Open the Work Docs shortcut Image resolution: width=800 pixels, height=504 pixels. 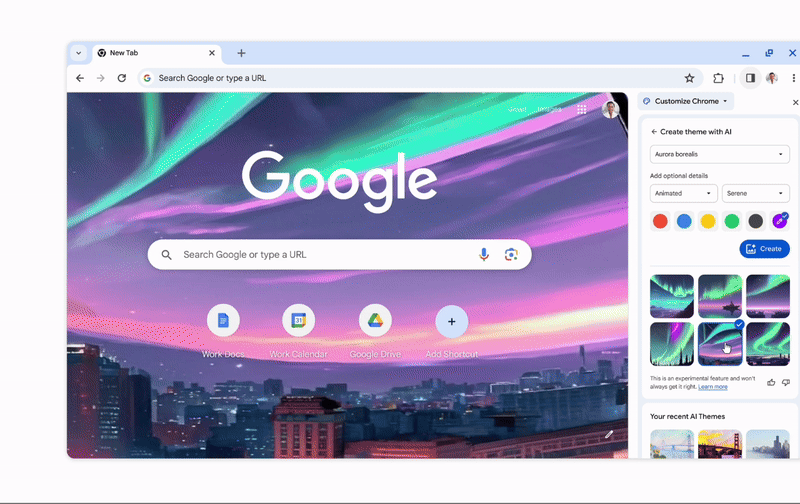tap(223, 320)
